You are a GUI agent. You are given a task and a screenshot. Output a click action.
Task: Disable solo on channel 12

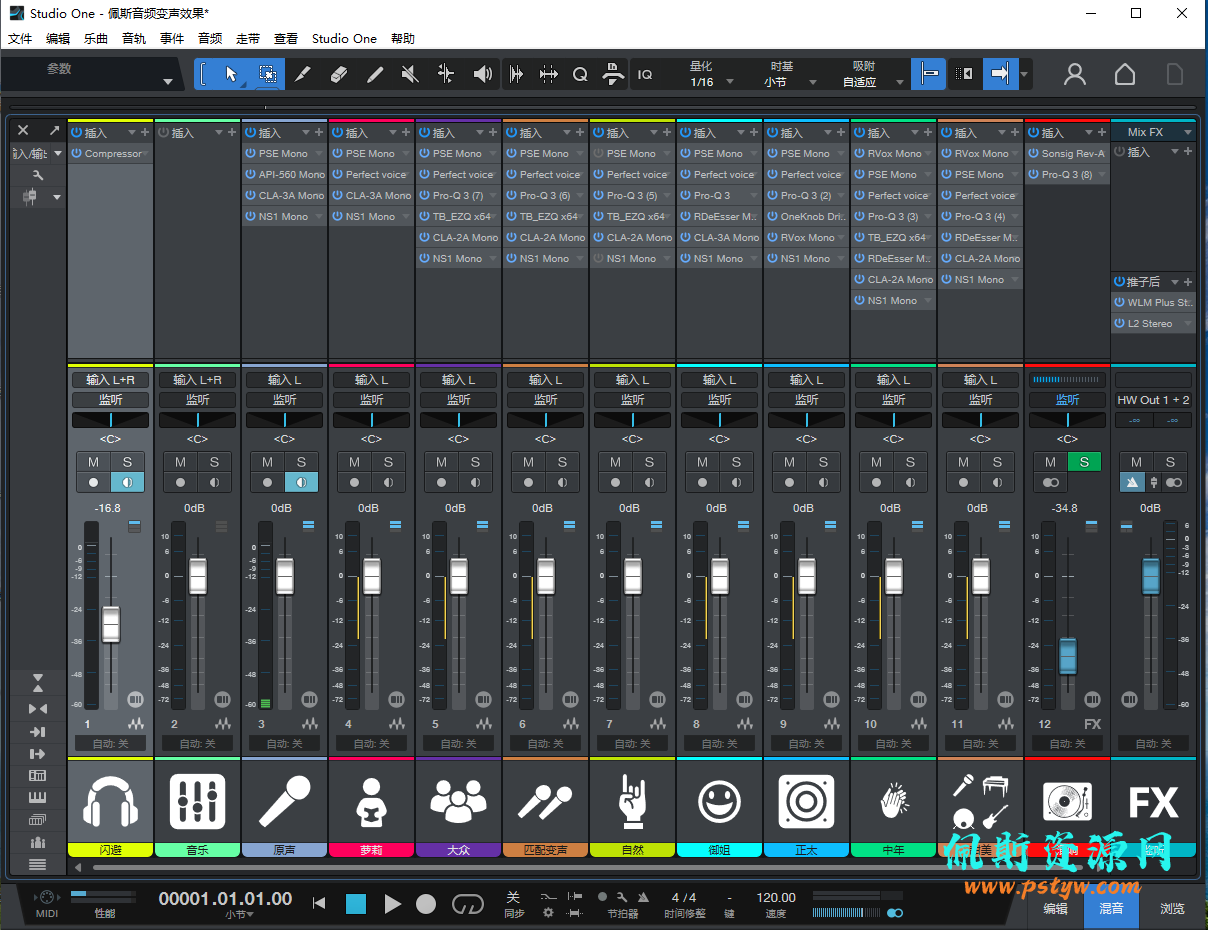click(1084, 462)
